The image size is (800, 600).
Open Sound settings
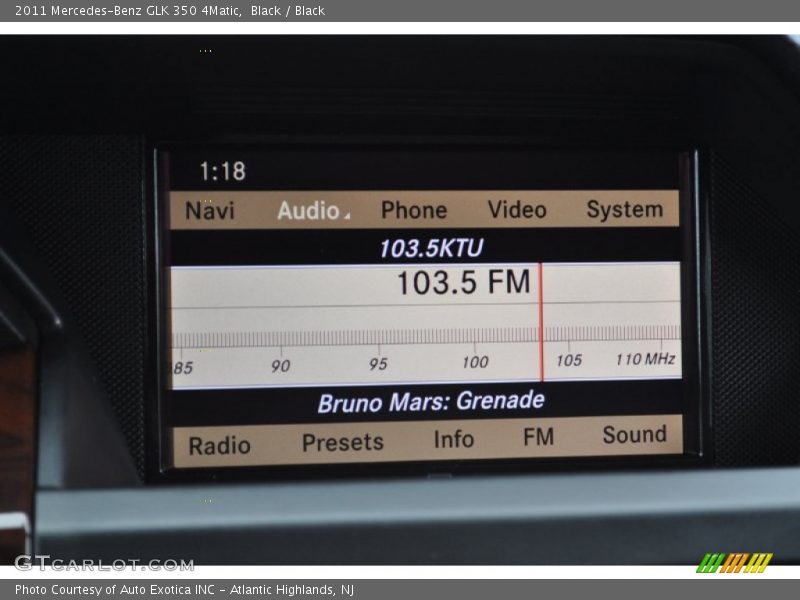pos(634,434)
